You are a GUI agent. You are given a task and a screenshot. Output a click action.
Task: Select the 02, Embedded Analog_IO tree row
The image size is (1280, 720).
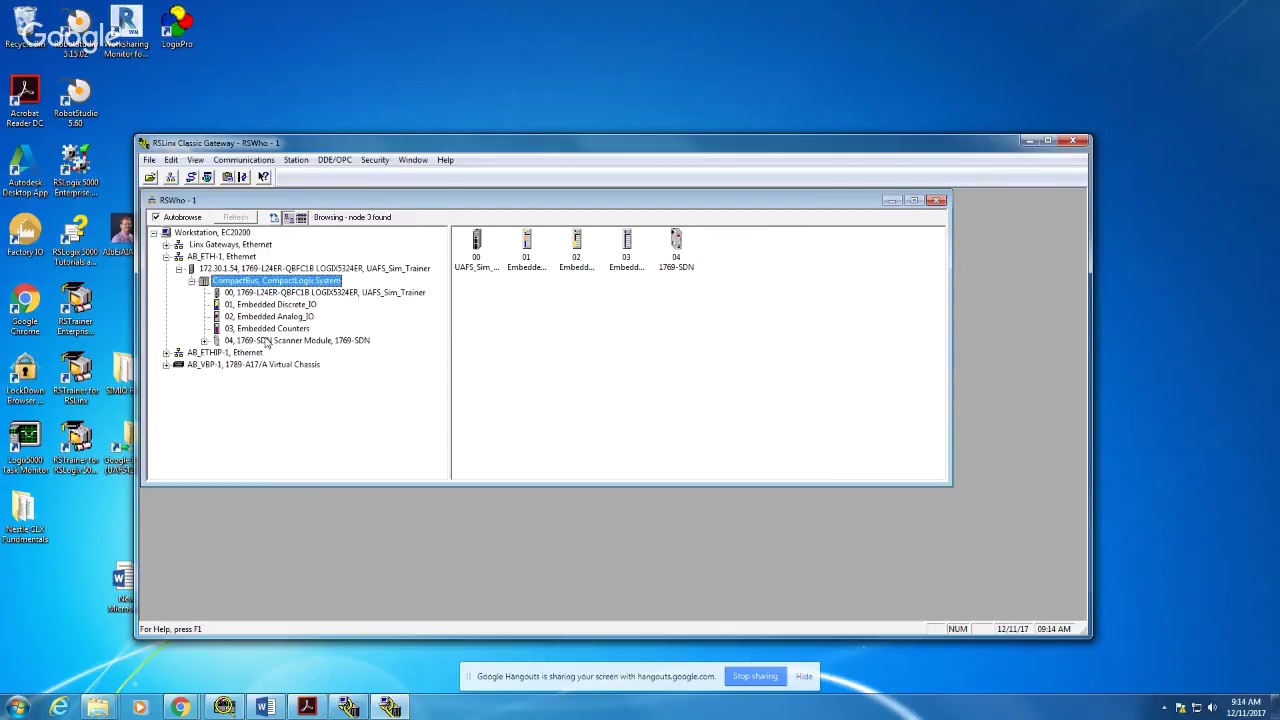pos(269,316)
